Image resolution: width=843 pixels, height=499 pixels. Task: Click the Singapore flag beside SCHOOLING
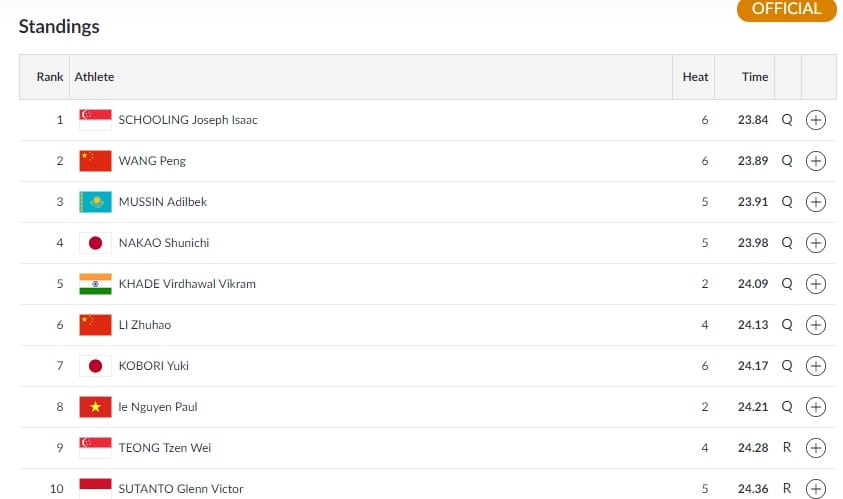(95, 120)
